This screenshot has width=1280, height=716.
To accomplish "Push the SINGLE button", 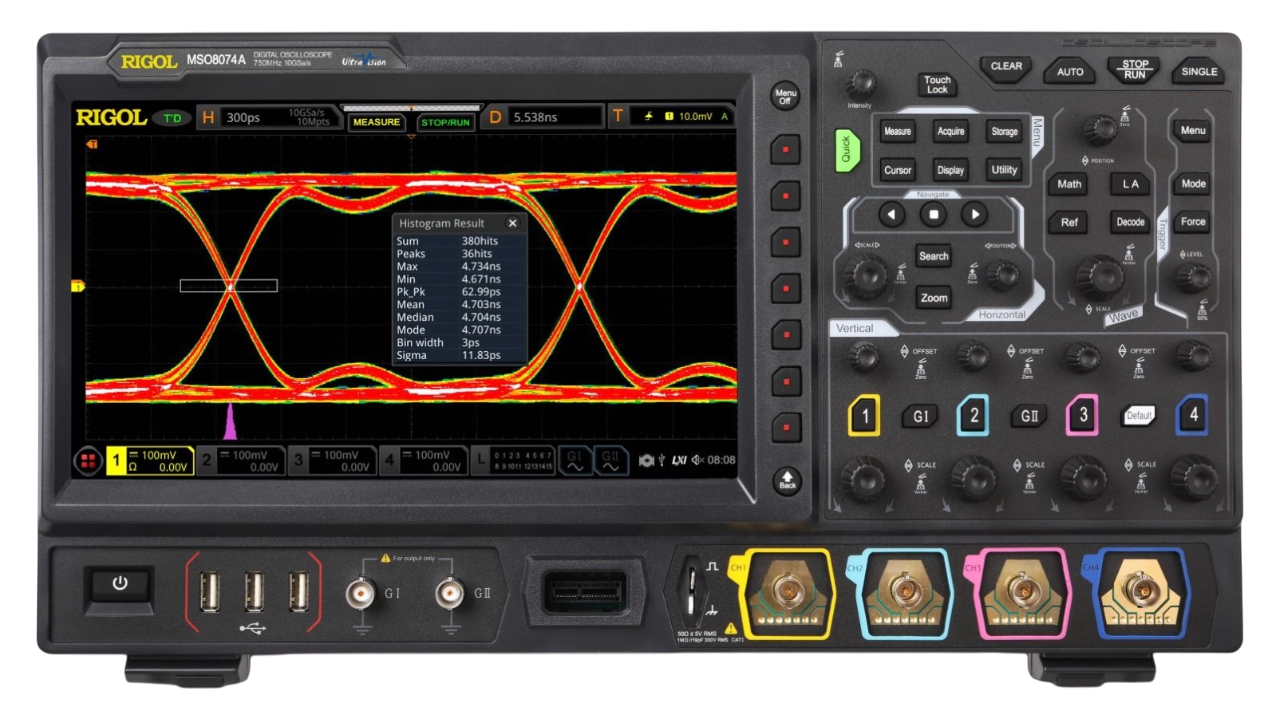I will [x=1199, y=72].
